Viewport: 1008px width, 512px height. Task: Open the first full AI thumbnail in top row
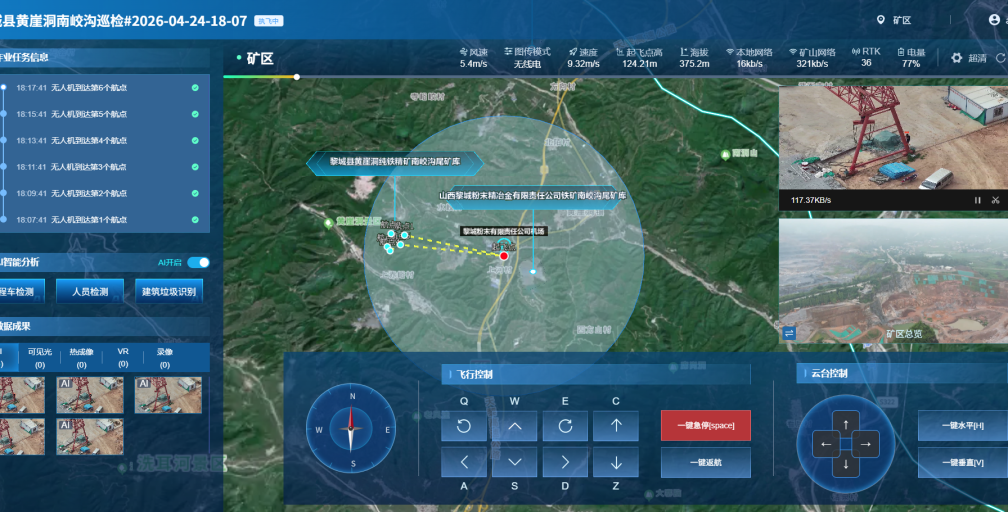(90, 395)
